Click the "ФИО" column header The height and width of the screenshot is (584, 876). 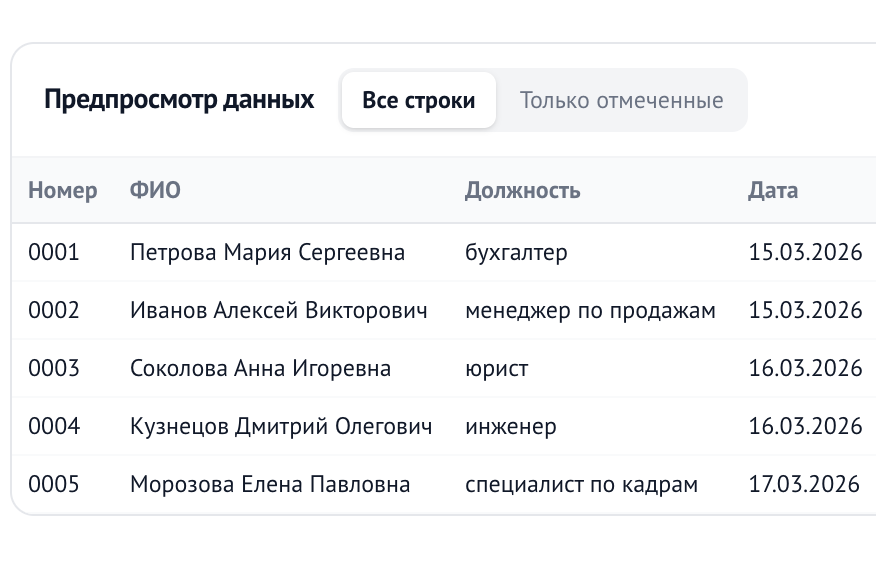155,190
